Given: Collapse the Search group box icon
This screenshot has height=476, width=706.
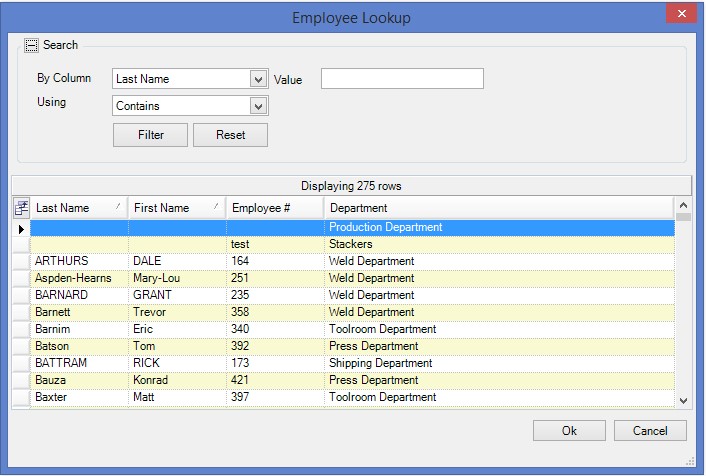Looking at the screenshot, I should pos(32,45).
